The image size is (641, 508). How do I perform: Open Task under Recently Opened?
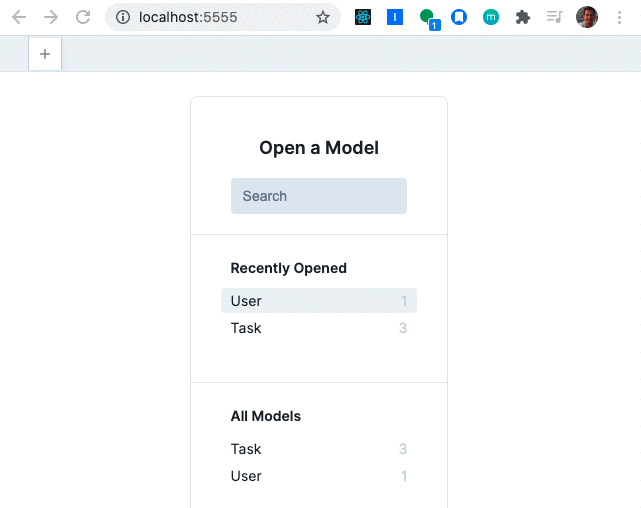[x=318, y=328]
